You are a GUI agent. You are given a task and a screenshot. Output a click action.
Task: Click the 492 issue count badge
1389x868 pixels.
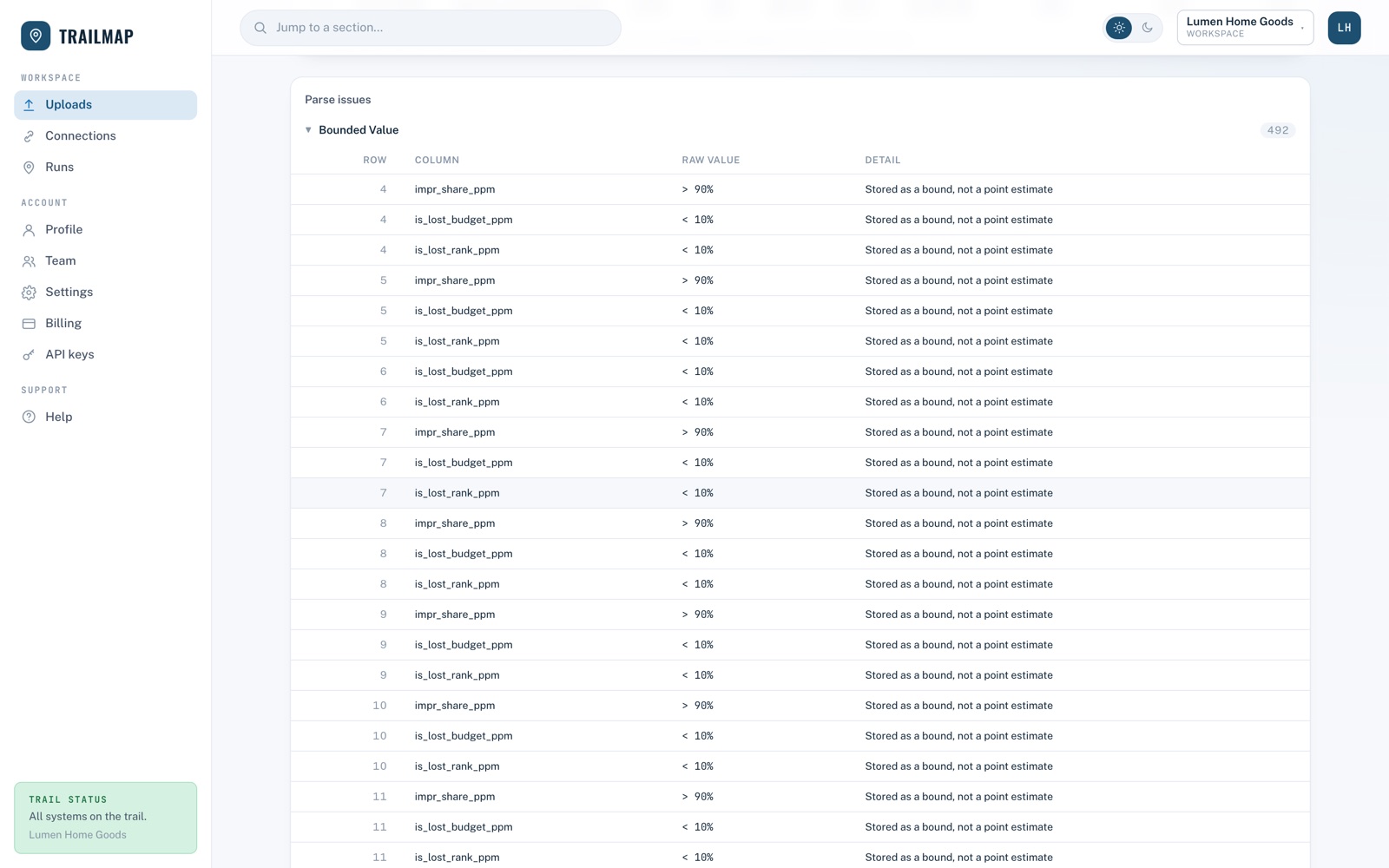[1278, 130]
